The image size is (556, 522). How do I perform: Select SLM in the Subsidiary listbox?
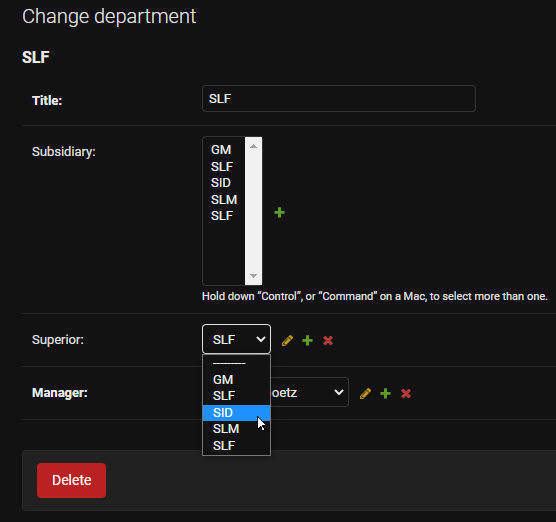pyautogui.click(x=224, y=200)
